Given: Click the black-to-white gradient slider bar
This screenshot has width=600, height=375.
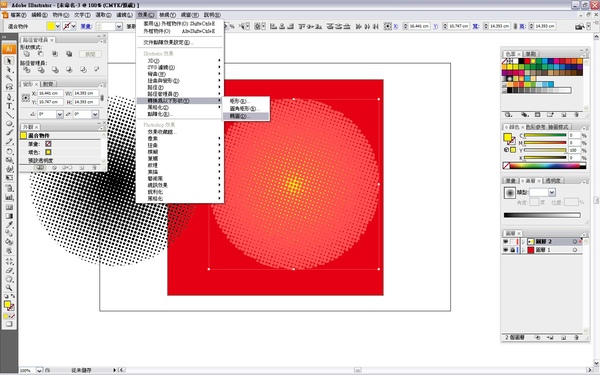Looking at the screenshot, I should pos(542,215).
